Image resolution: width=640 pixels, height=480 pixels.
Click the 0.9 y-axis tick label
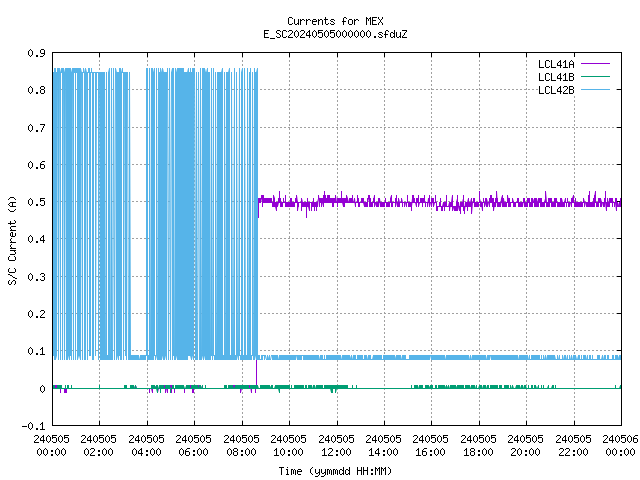coord(36,53)
